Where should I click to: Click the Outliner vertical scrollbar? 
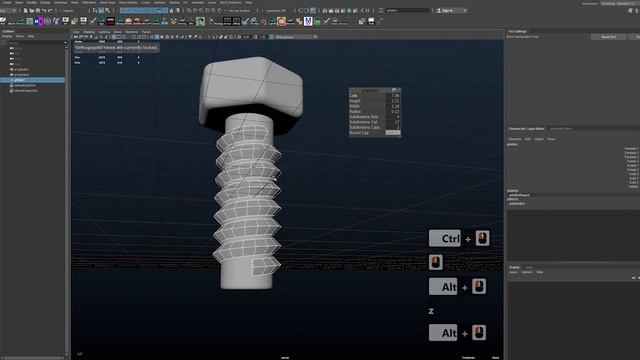tap(67, 200)
